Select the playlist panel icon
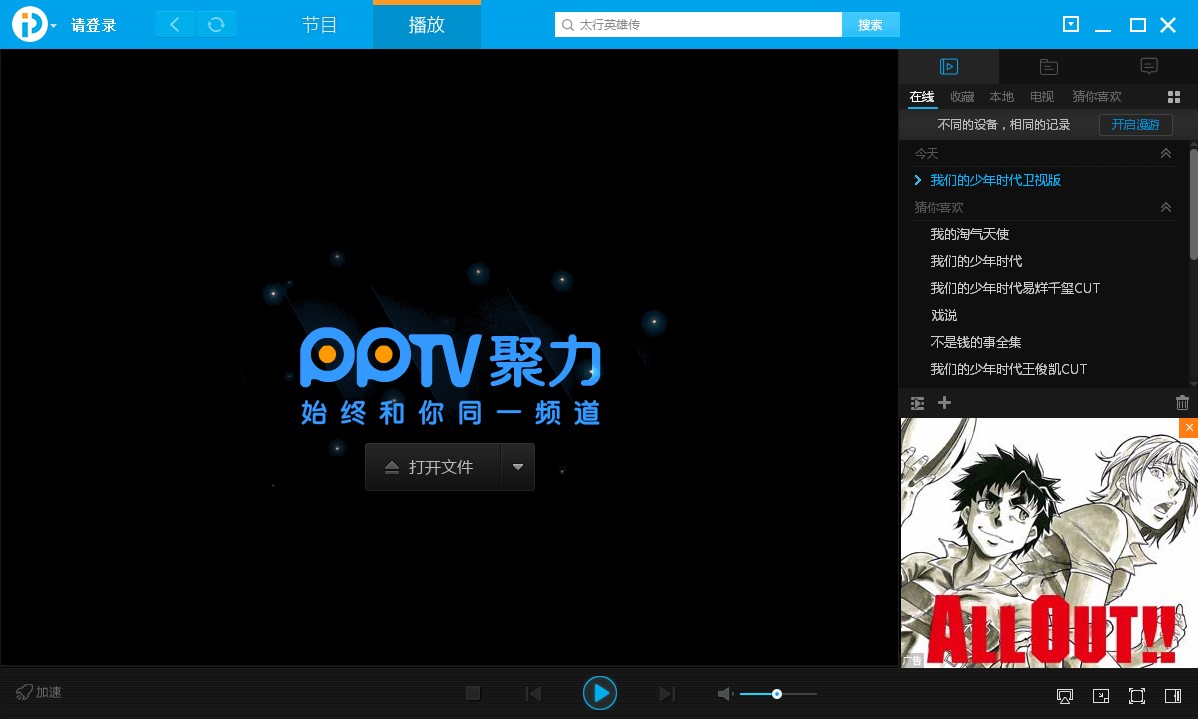This screenshot has width=1198, height=719. click(x=948, y=66)
